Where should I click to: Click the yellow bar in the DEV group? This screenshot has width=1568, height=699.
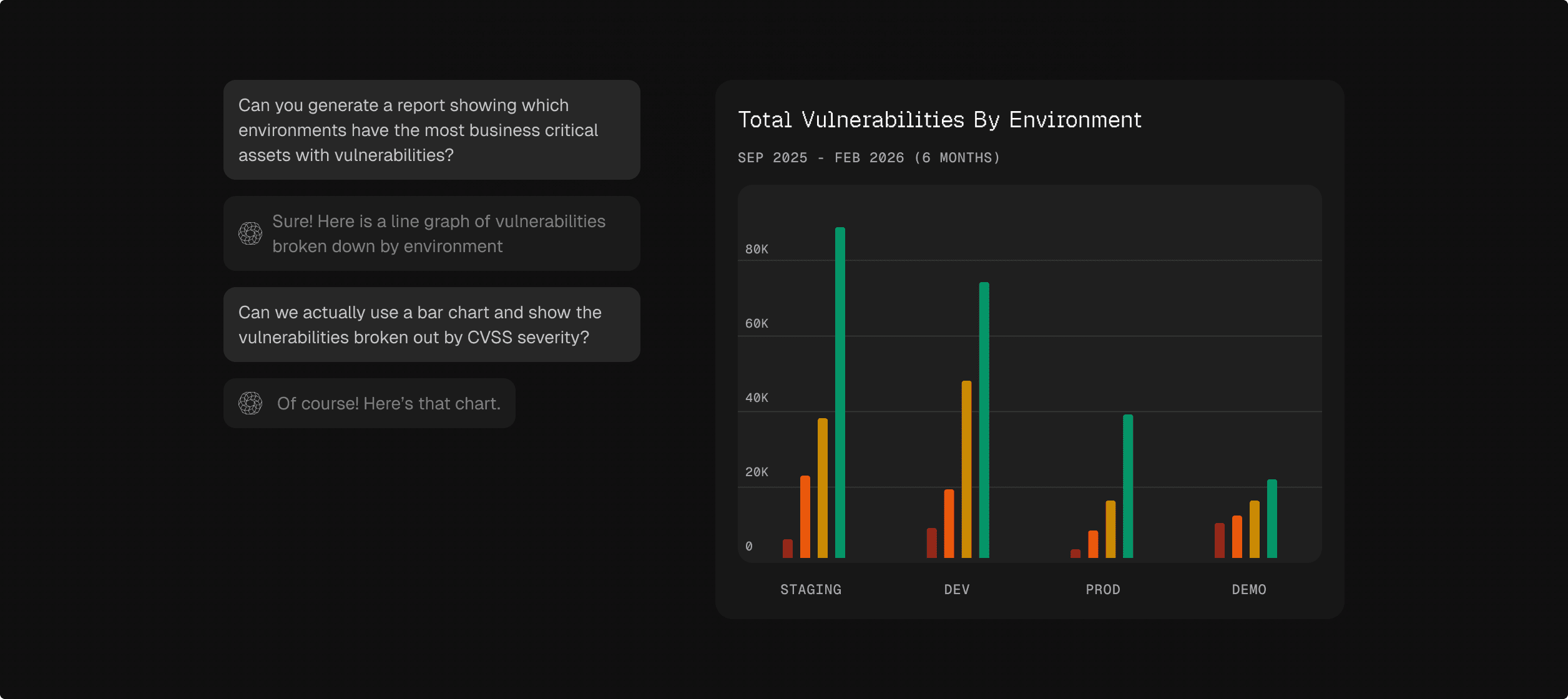966,469
